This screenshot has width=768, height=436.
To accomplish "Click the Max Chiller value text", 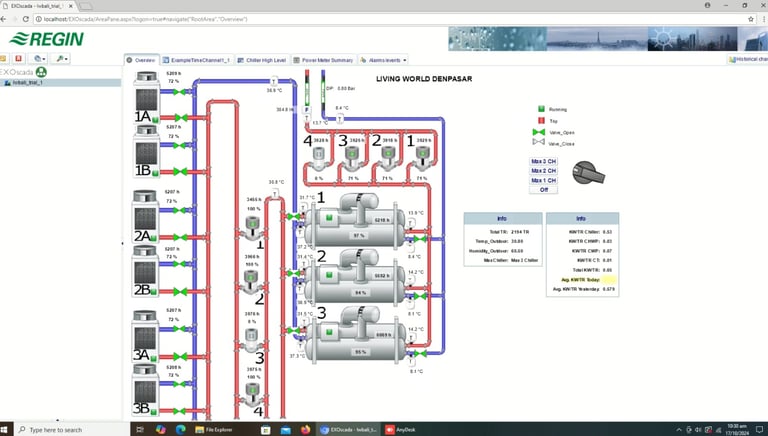I will (x=525, y=260).
